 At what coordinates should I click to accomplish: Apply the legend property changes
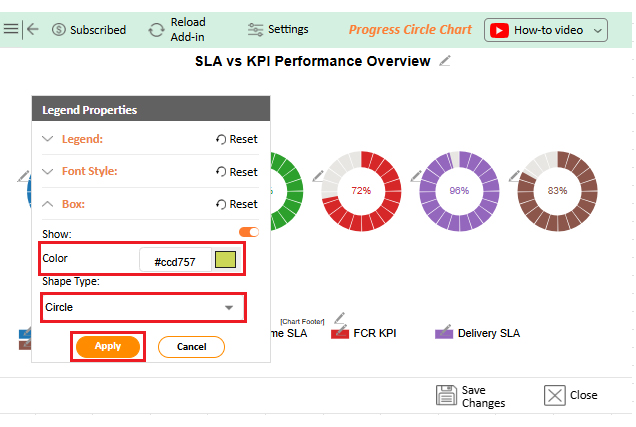[108, 346]
